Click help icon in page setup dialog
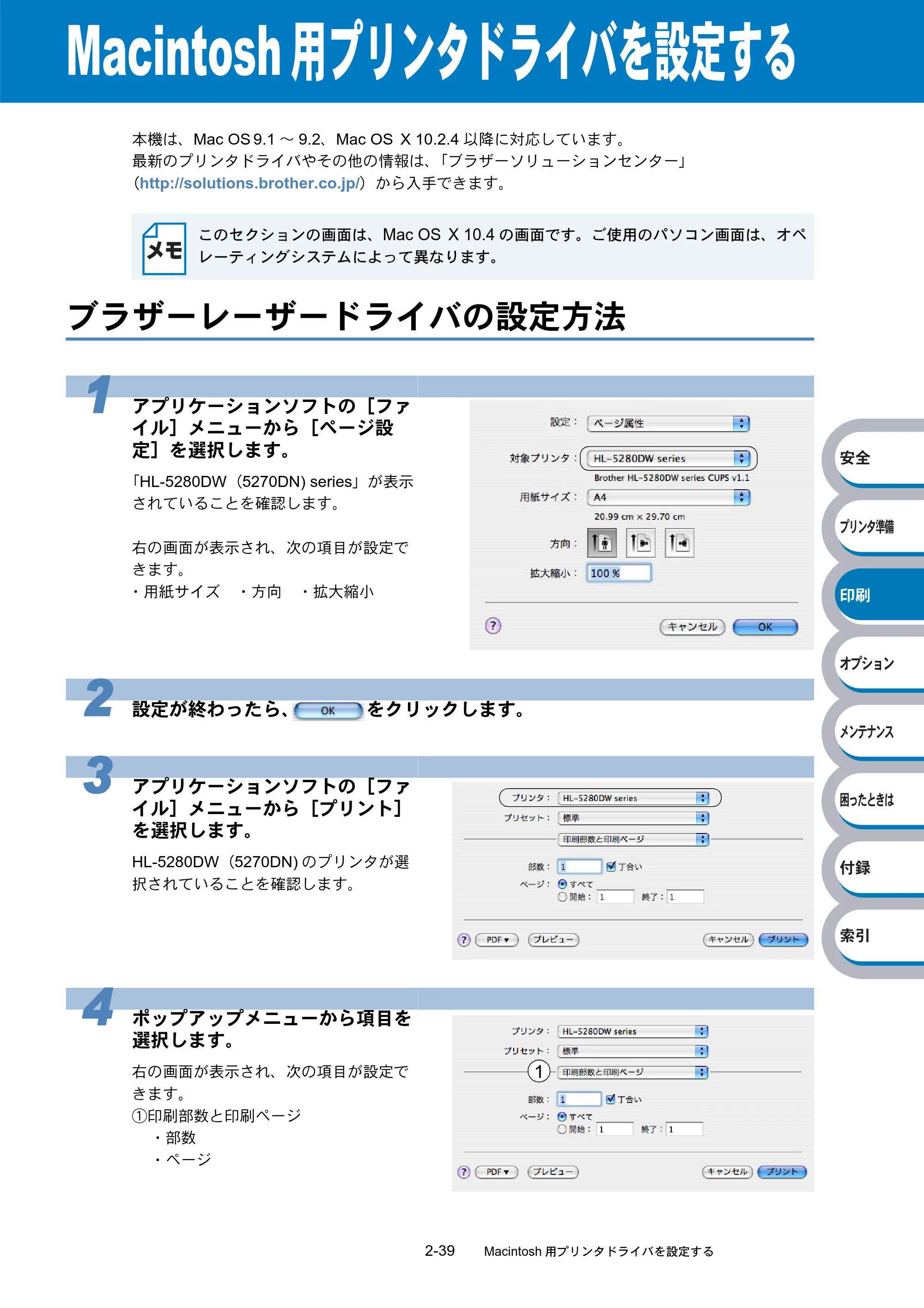Viewport: 924px width, 1308px height. point(493,626)
